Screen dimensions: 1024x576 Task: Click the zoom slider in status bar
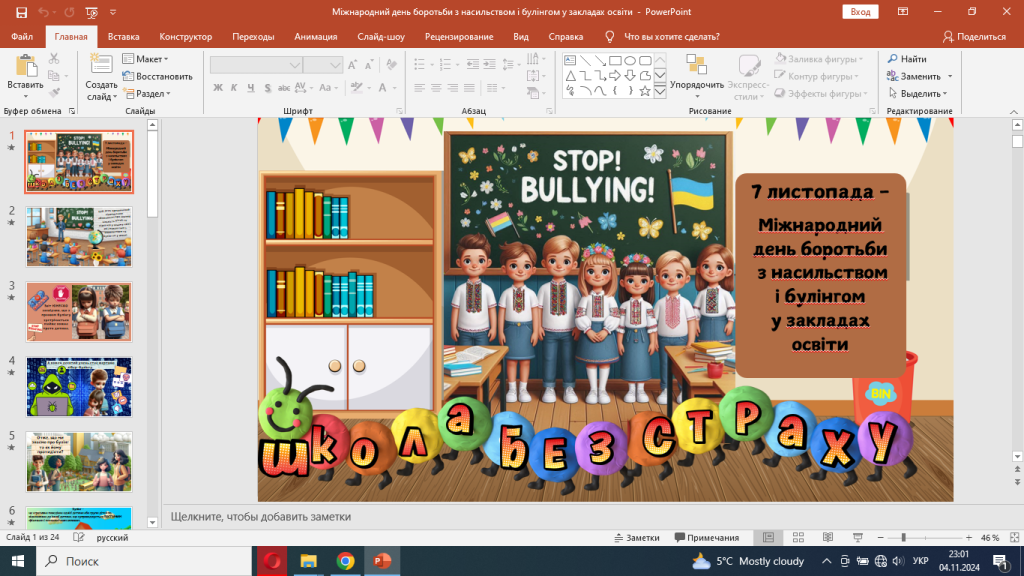tap(903, 537)
